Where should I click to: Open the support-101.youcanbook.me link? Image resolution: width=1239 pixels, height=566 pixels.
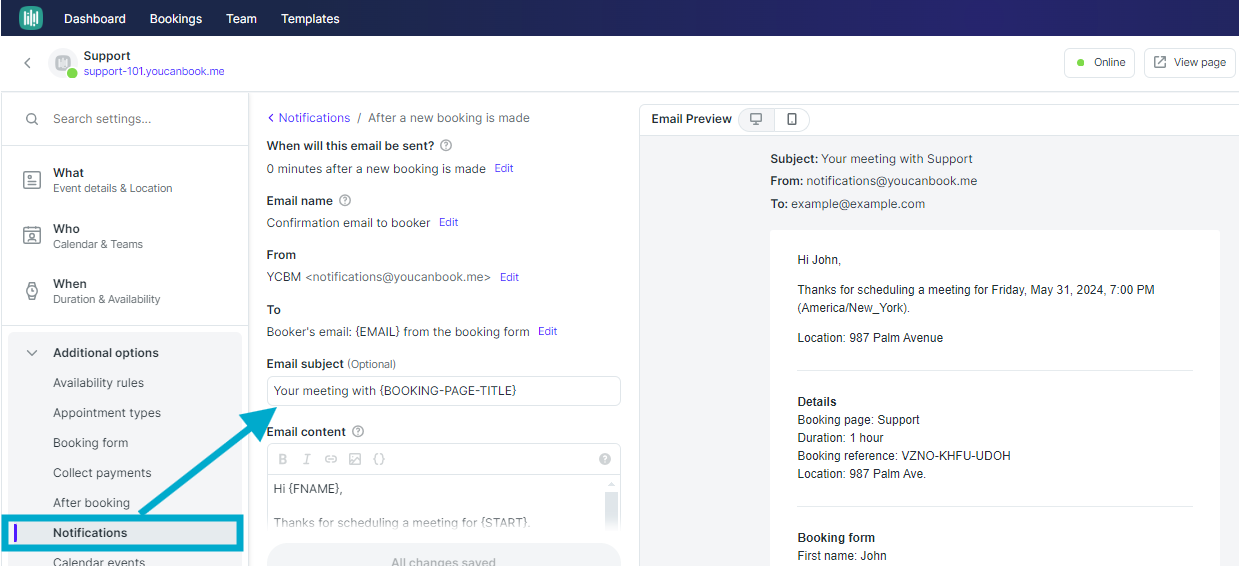[154, 72]
